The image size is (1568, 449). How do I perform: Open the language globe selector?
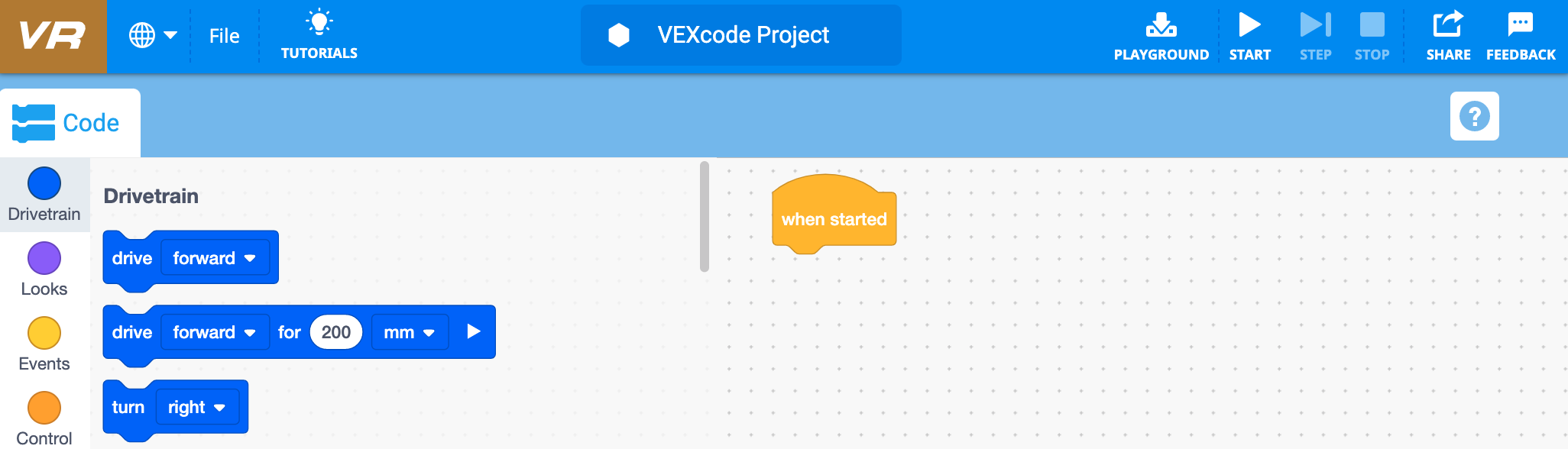click(151, 35)
